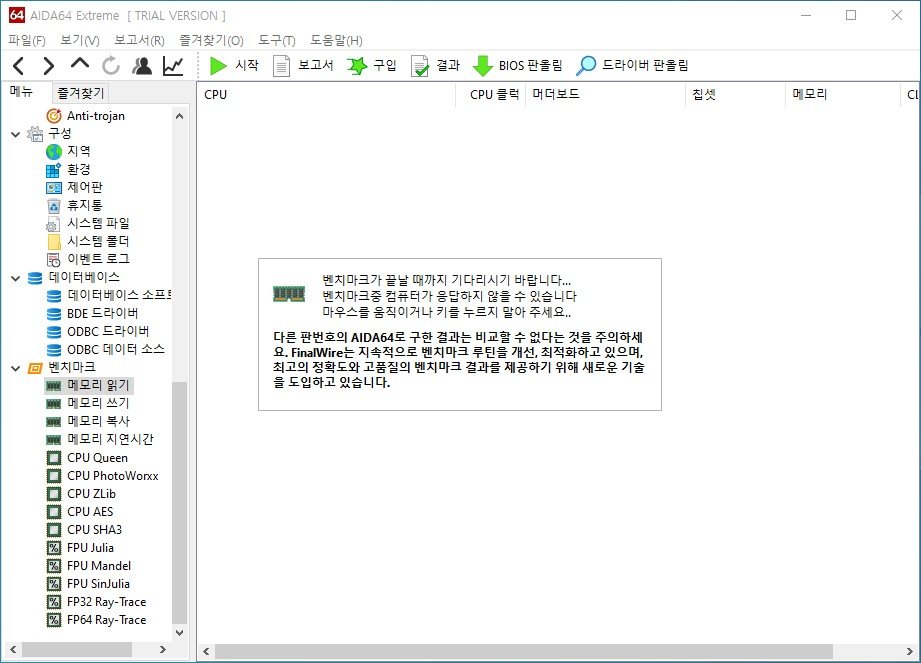Screen dimensions: 921x663
Task: Open the 결과 results toolbar button
Action: (435, 66)
